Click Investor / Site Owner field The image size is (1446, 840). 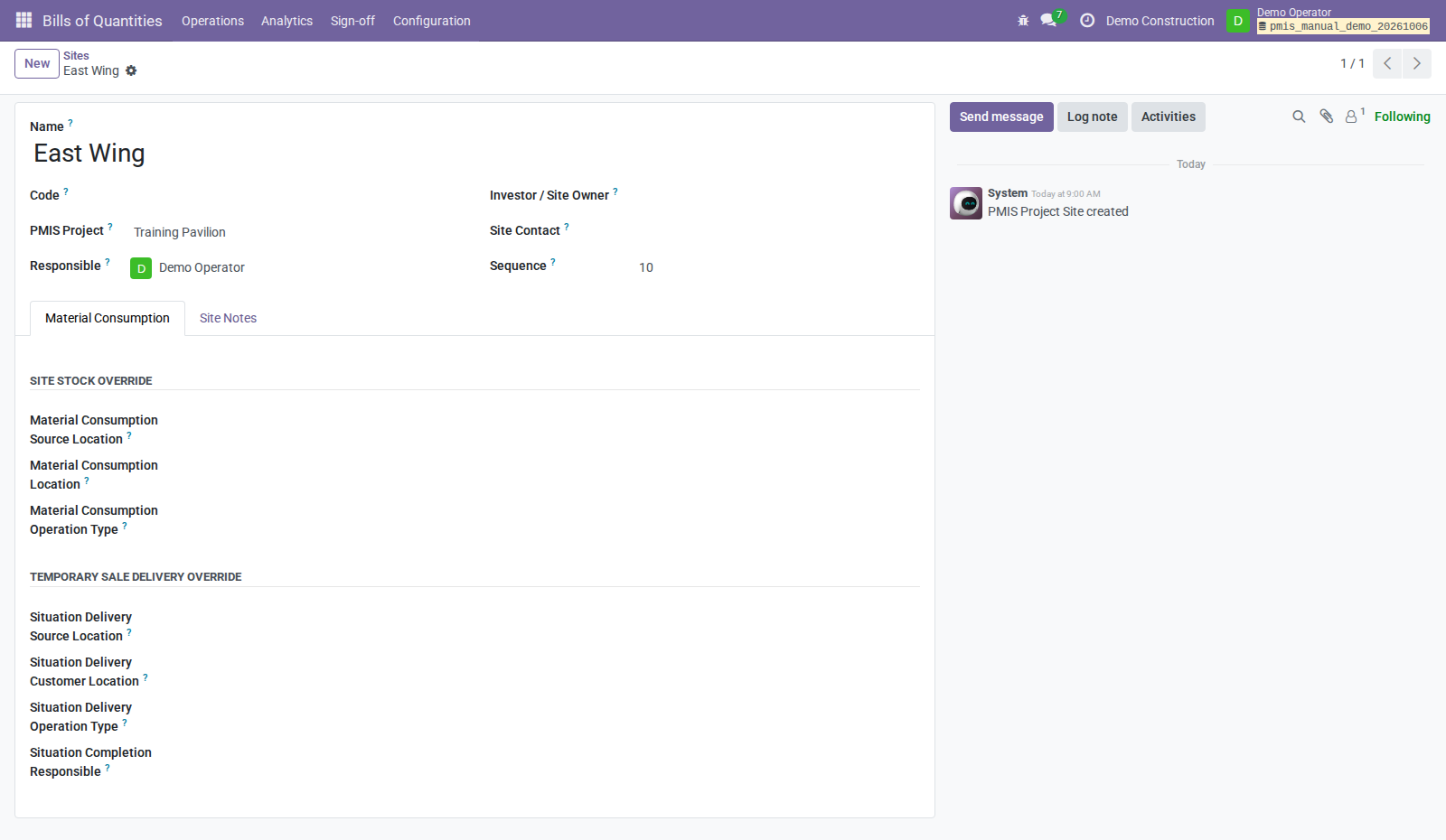click(779, 196)
